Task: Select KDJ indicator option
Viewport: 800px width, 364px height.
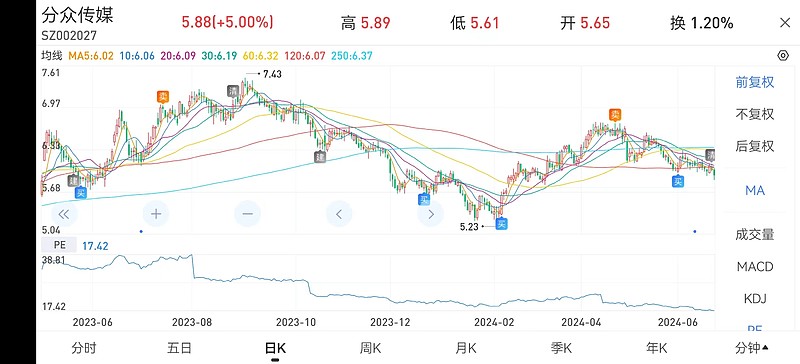Action: pyautogui.click(x=755, y=298)
